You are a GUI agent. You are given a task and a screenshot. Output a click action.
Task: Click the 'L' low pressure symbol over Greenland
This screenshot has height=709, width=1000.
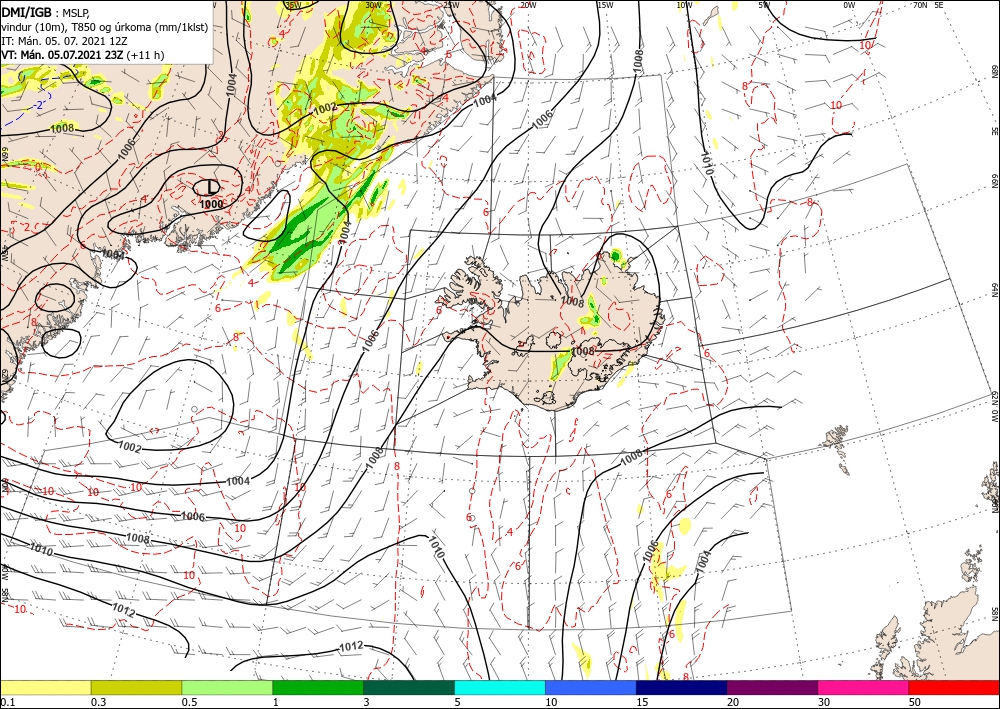point(212,187)
